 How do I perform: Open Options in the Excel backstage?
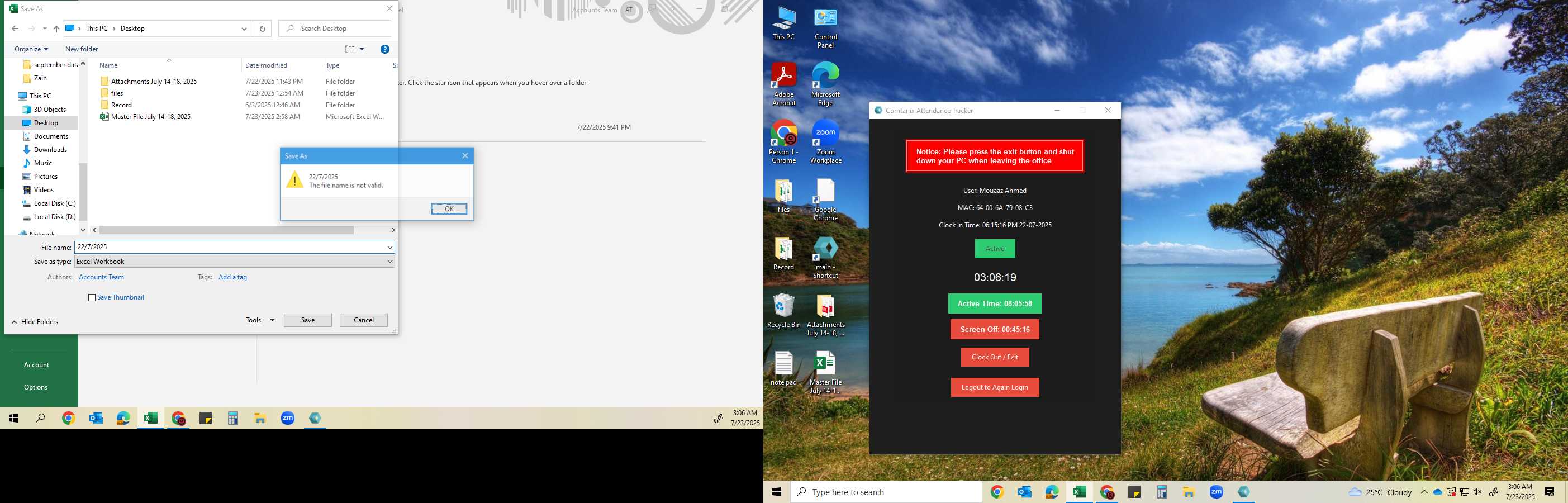36,387
